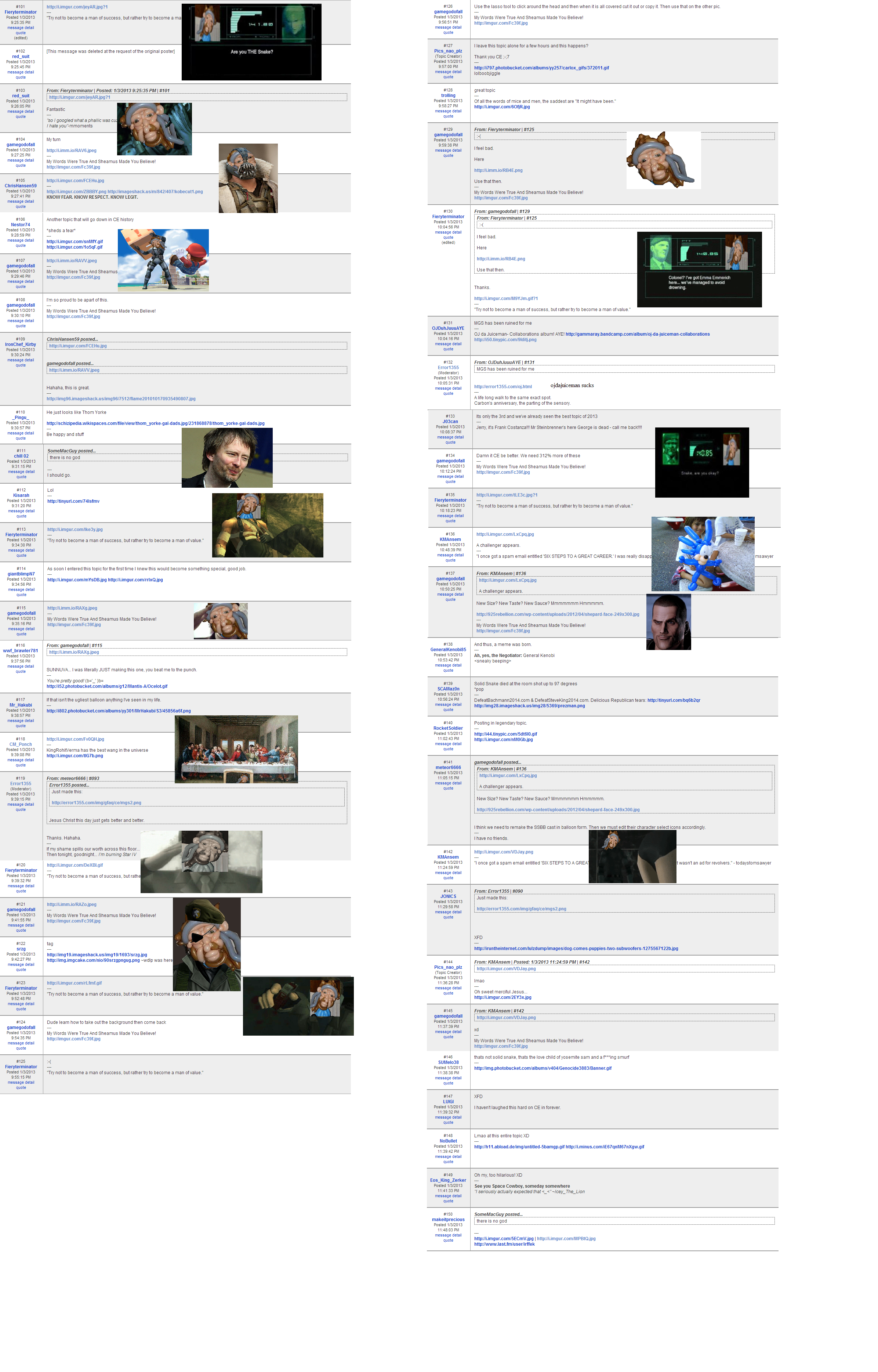Open Mr_Hakubi's 45856a6f.png photobucket link

[x=119, y=711]
